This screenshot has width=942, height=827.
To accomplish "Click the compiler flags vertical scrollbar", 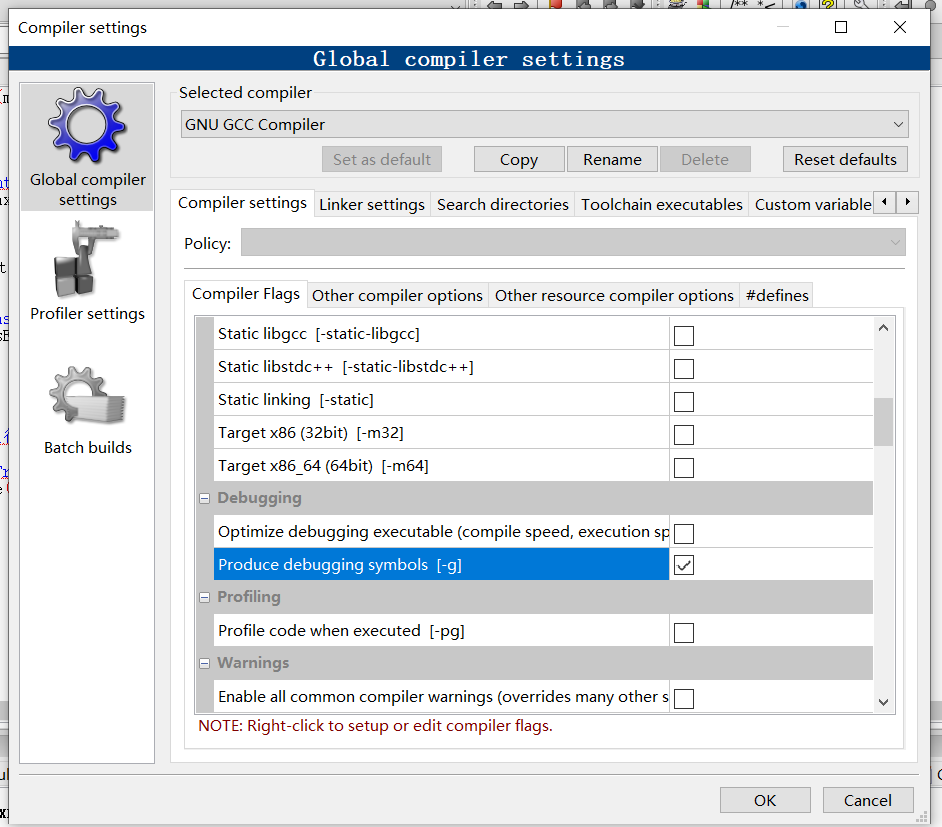I will tap(883, 423).
